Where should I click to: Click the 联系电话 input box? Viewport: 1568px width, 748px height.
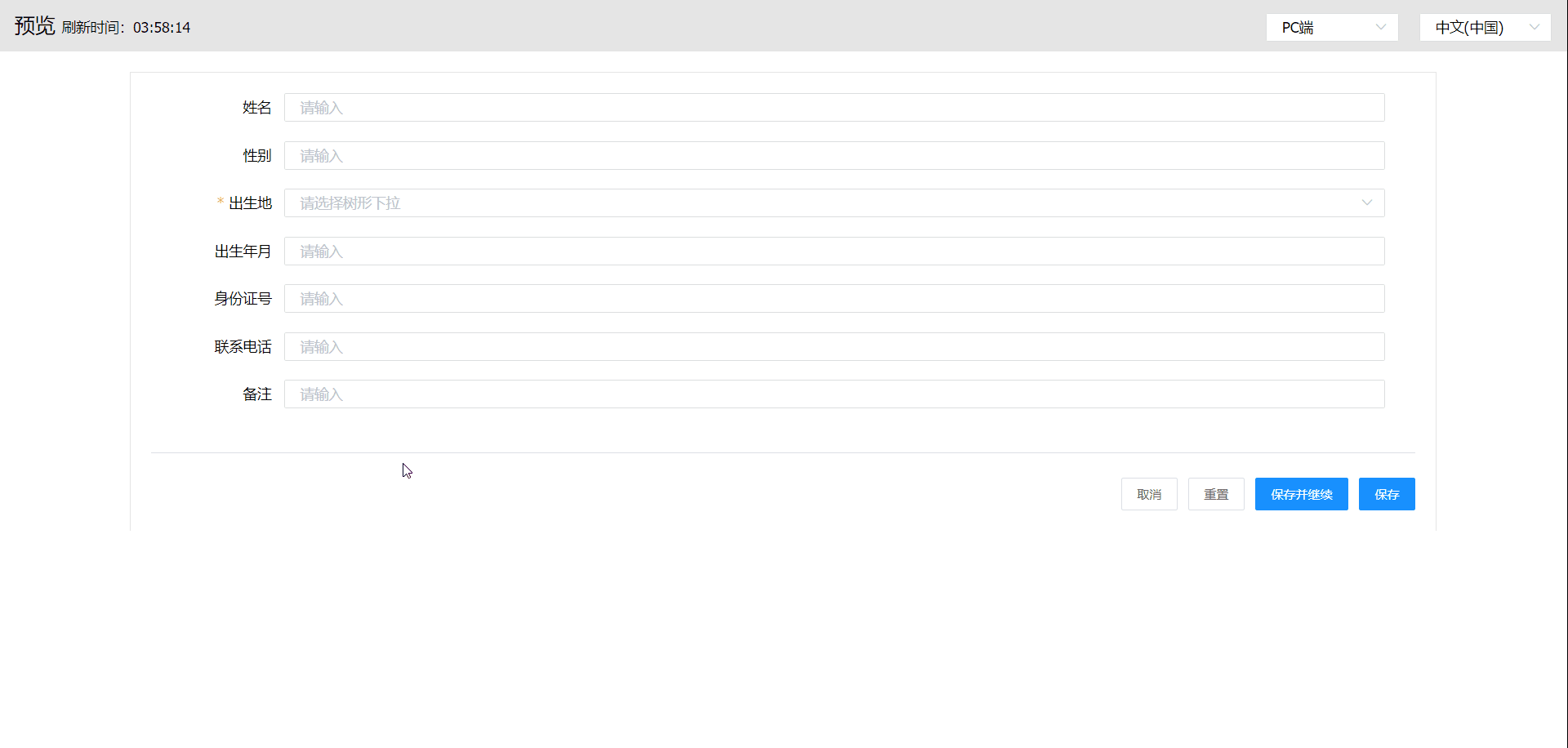833,347
